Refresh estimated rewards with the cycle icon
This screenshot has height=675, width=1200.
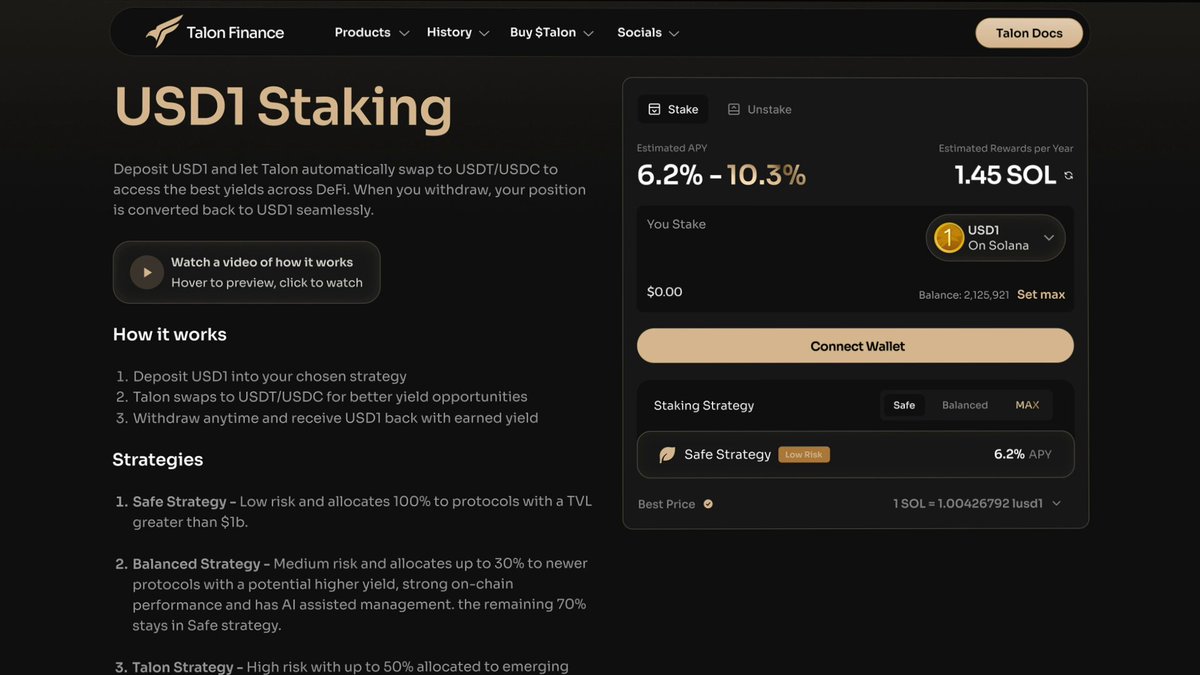pyautogui.click(x=1068, y=175)
